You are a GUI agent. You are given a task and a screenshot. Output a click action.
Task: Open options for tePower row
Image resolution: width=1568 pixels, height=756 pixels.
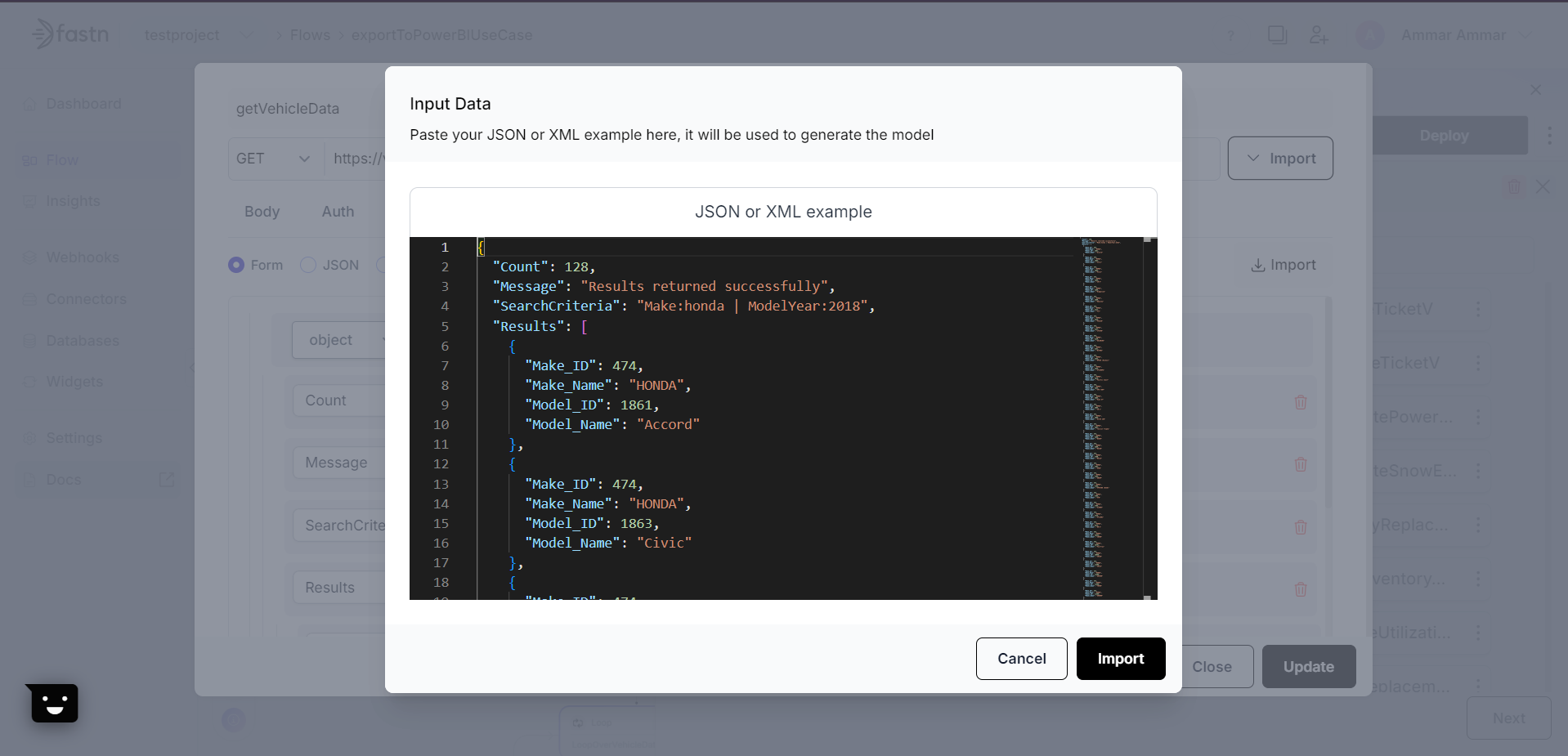coord(1478,417)
